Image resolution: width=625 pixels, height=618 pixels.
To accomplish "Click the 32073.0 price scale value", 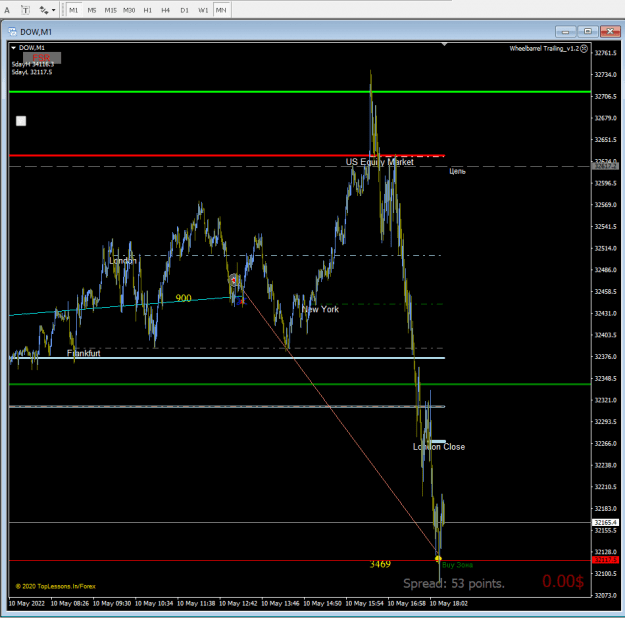I will point(605,595).
